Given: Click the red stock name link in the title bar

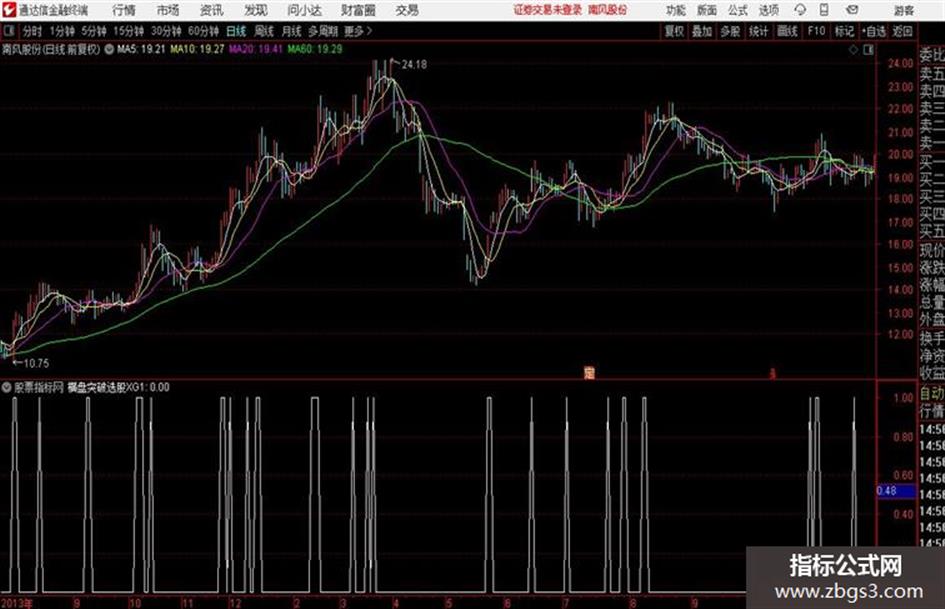Looking at the screenshot, I should [608, 10].
